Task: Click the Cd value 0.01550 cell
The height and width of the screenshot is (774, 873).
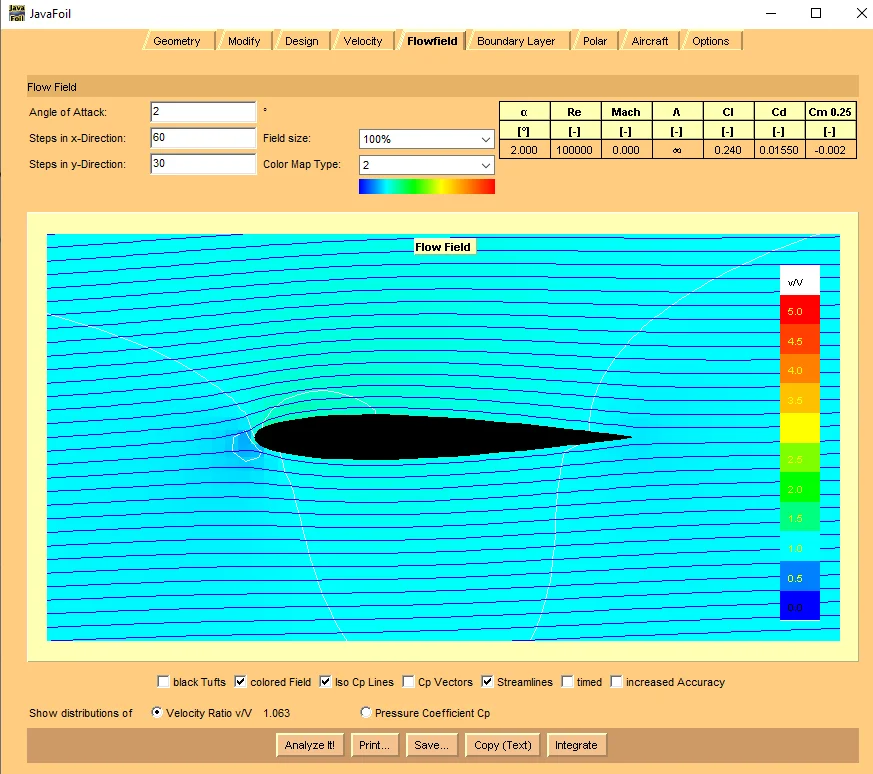Action: [x=779, y=150]
